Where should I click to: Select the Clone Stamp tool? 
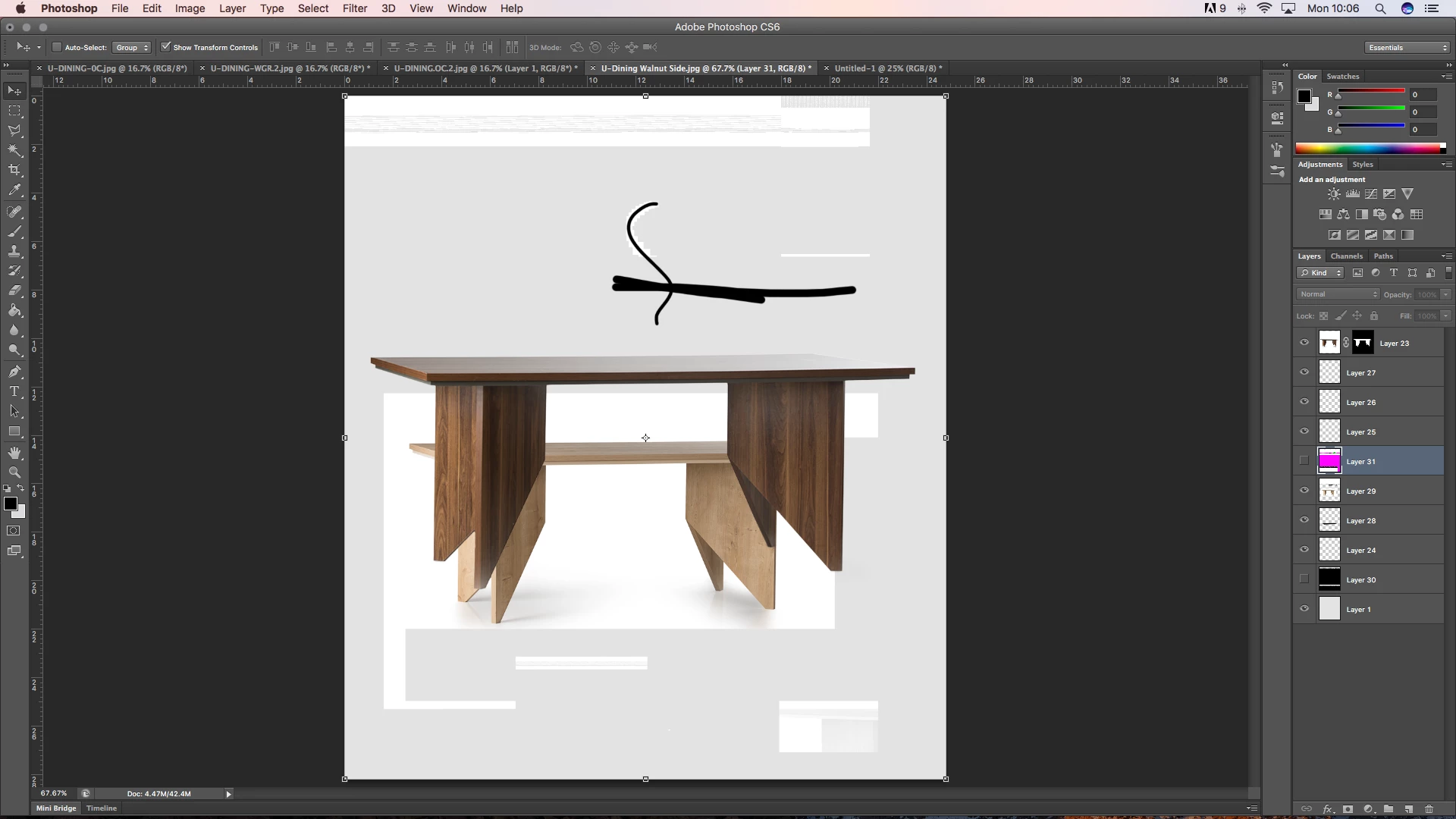pyautogui.click(x=14, y=251)
